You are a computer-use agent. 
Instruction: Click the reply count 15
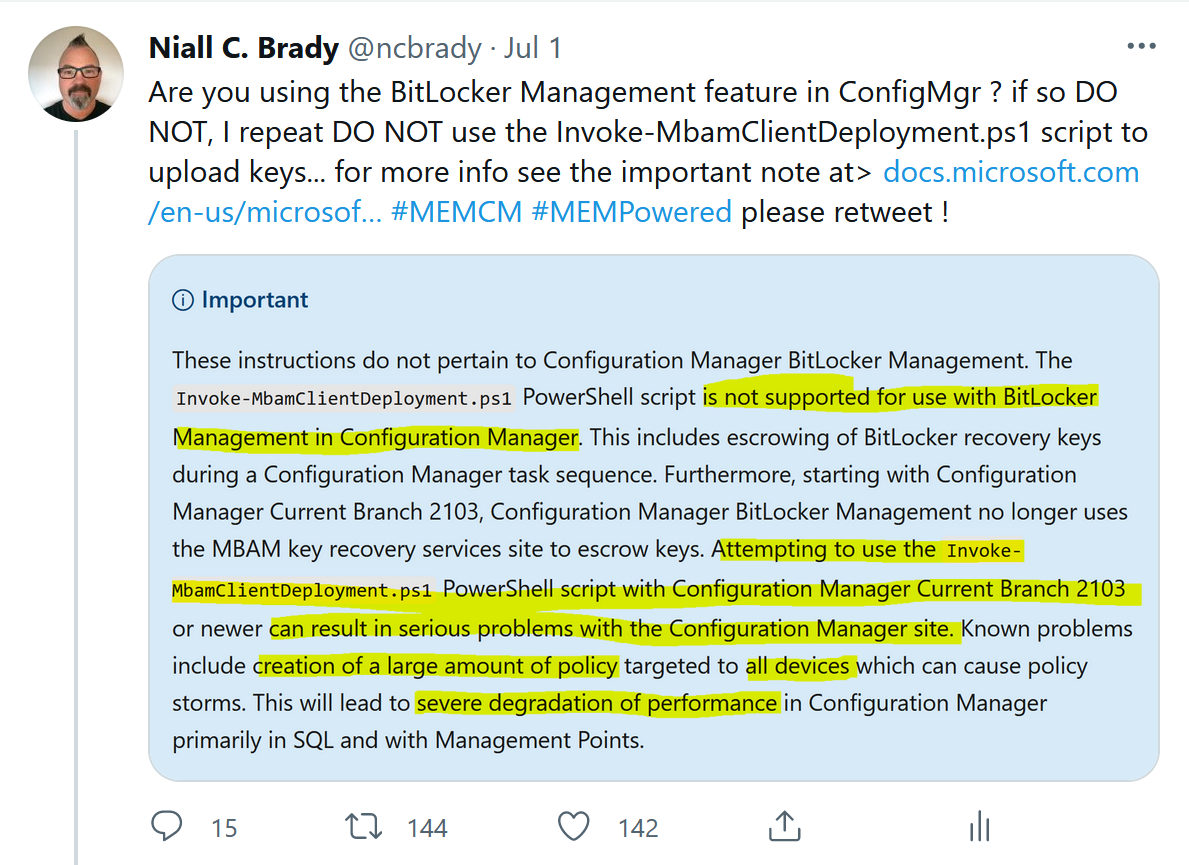224,828
